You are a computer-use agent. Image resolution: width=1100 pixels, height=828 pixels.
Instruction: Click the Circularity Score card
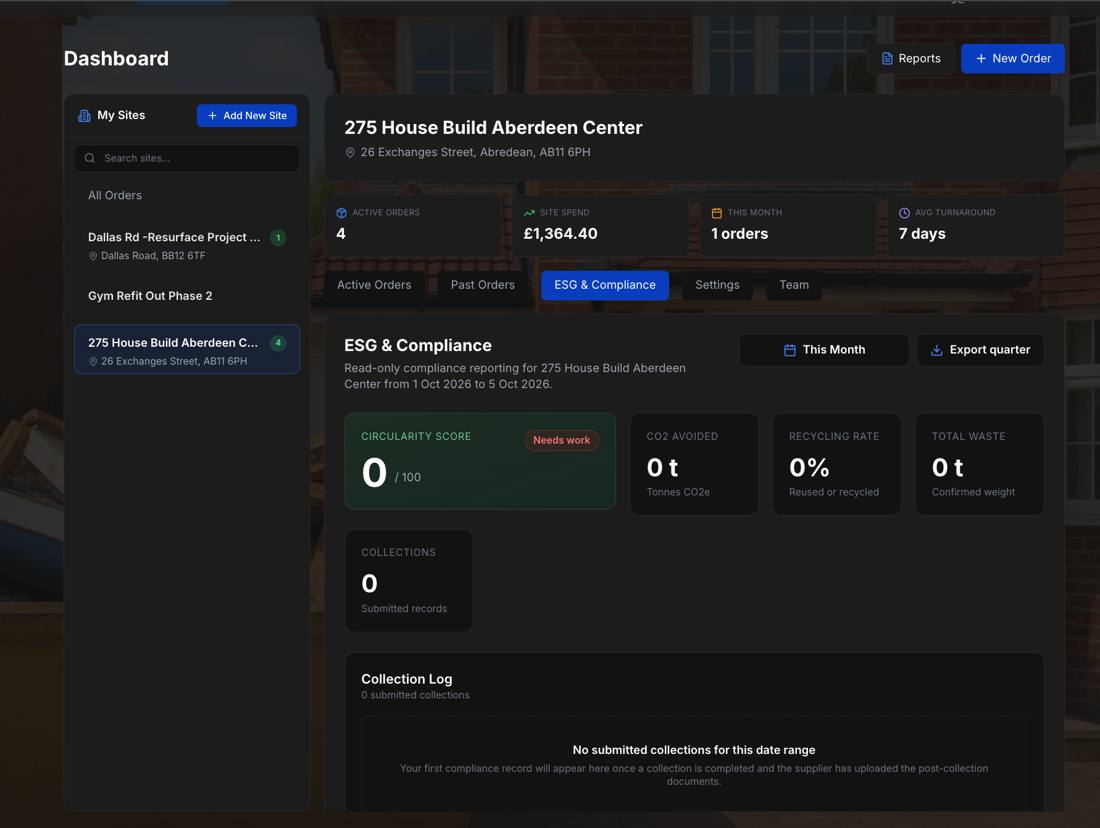pos(480,461)
